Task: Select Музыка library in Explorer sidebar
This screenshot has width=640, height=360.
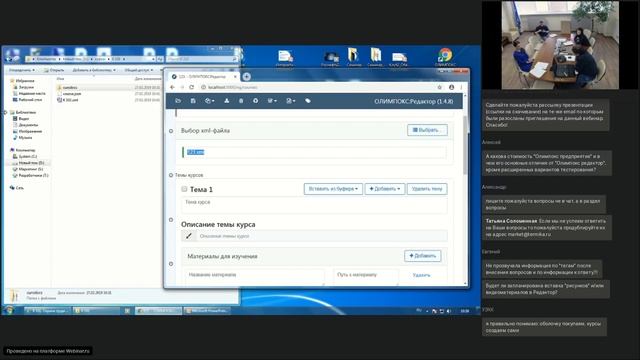Action: click(22, 138)
